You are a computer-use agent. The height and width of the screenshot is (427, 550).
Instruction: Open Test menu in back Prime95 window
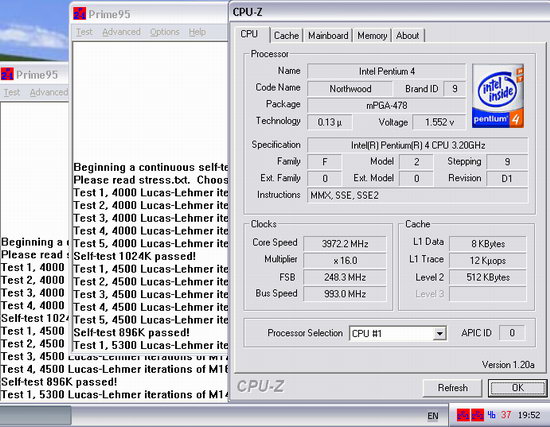click(12, 92)
